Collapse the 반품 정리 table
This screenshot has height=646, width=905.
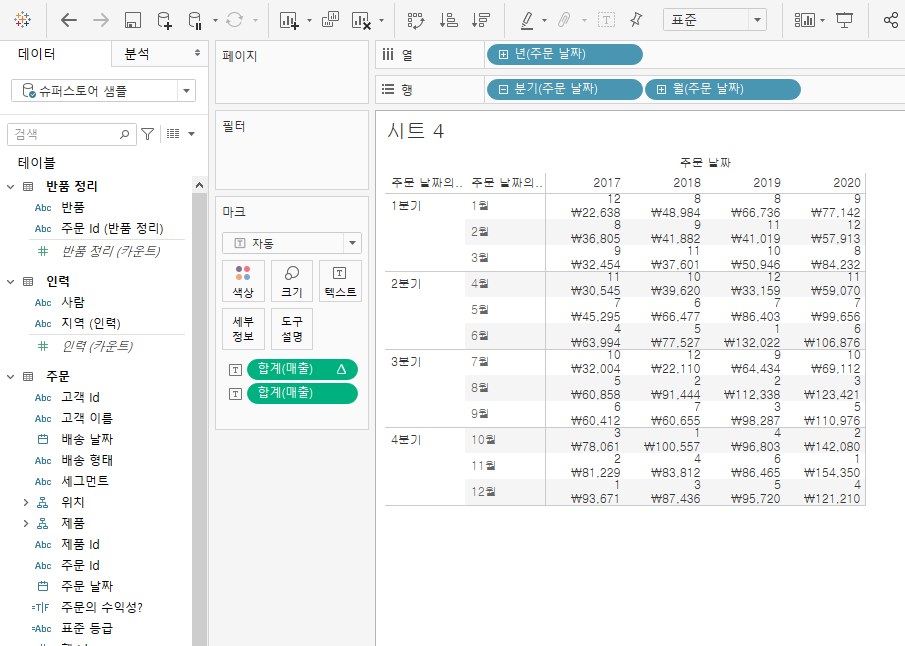pos(10,186)
